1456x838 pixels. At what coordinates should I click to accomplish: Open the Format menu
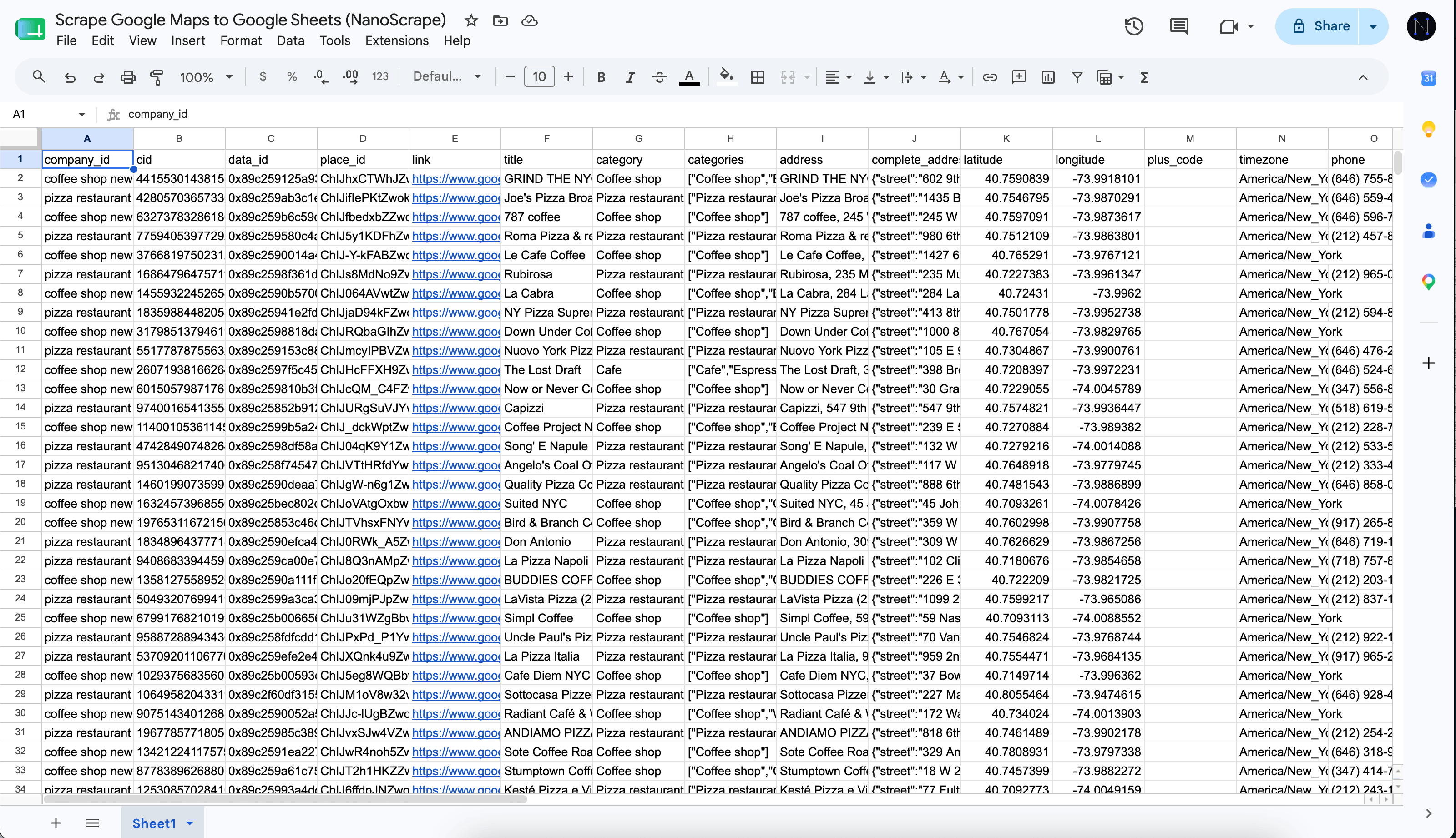pos(241,41)
